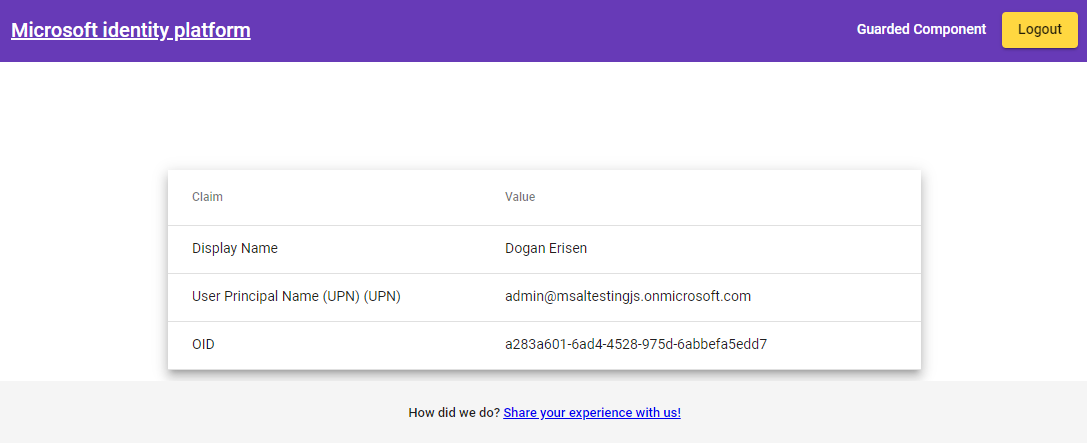This screenshot has width=1087, height=443.
Task: Select the OID value a283a601-6ad4-4528-975d-6abbefa5edd7
Action: [x=636, y=344]
